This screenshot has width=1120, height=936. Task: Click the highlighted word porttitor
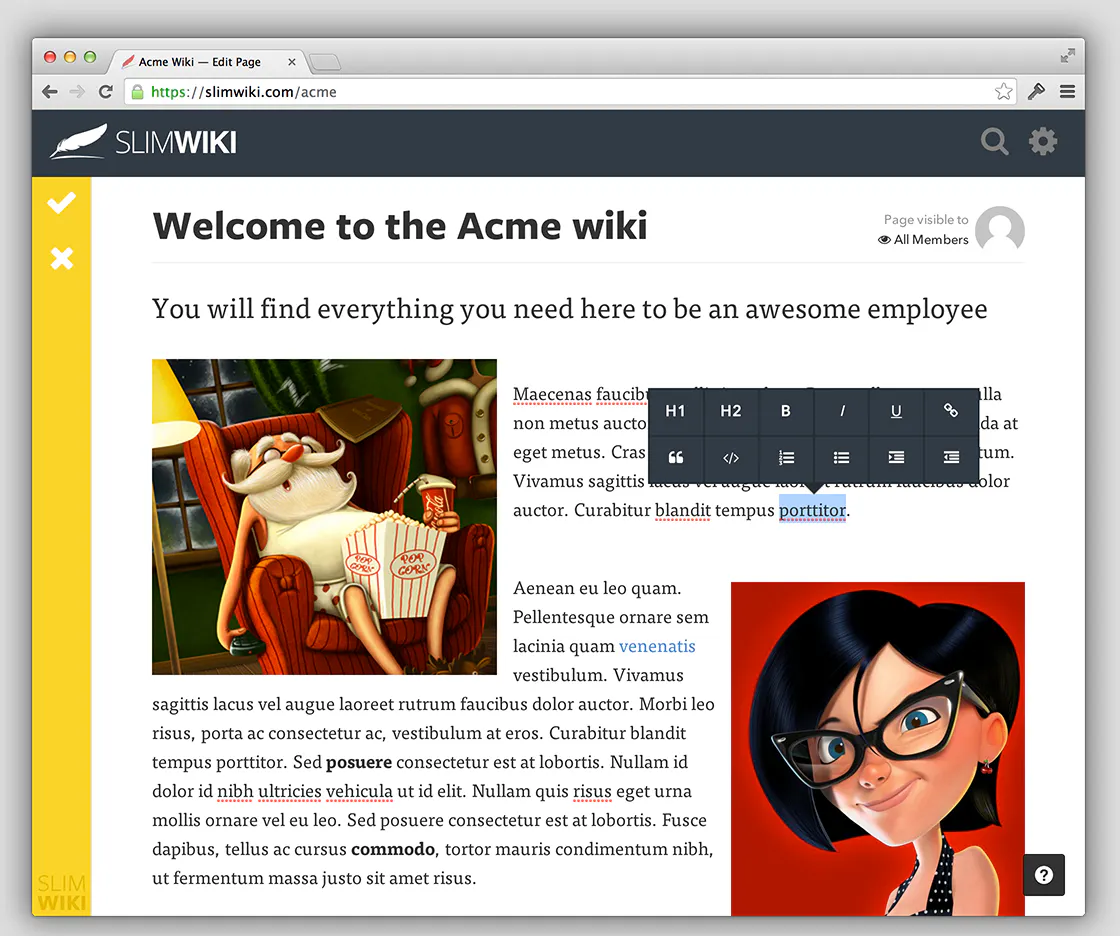(812, 510)
